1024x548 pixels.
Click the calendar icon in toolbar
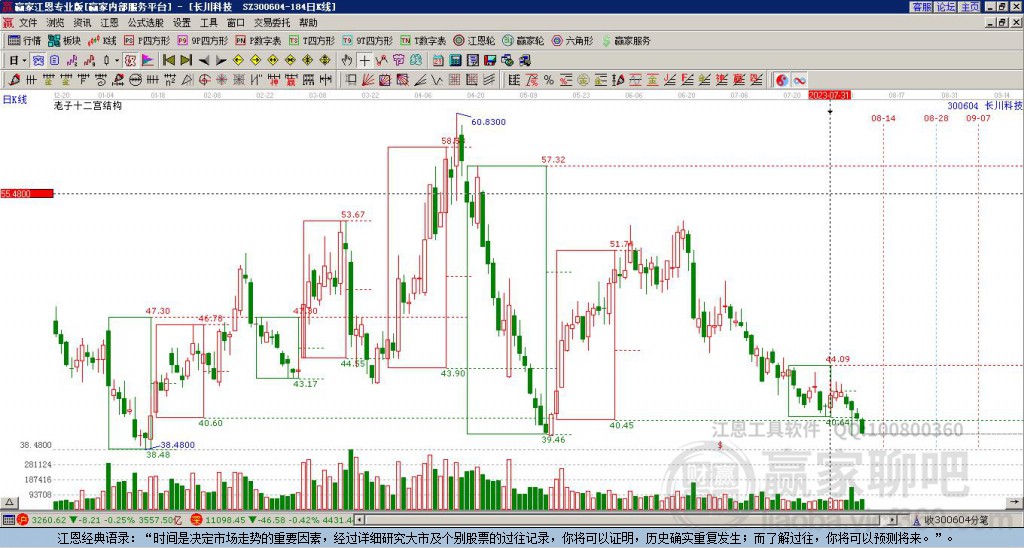[438, 61]
